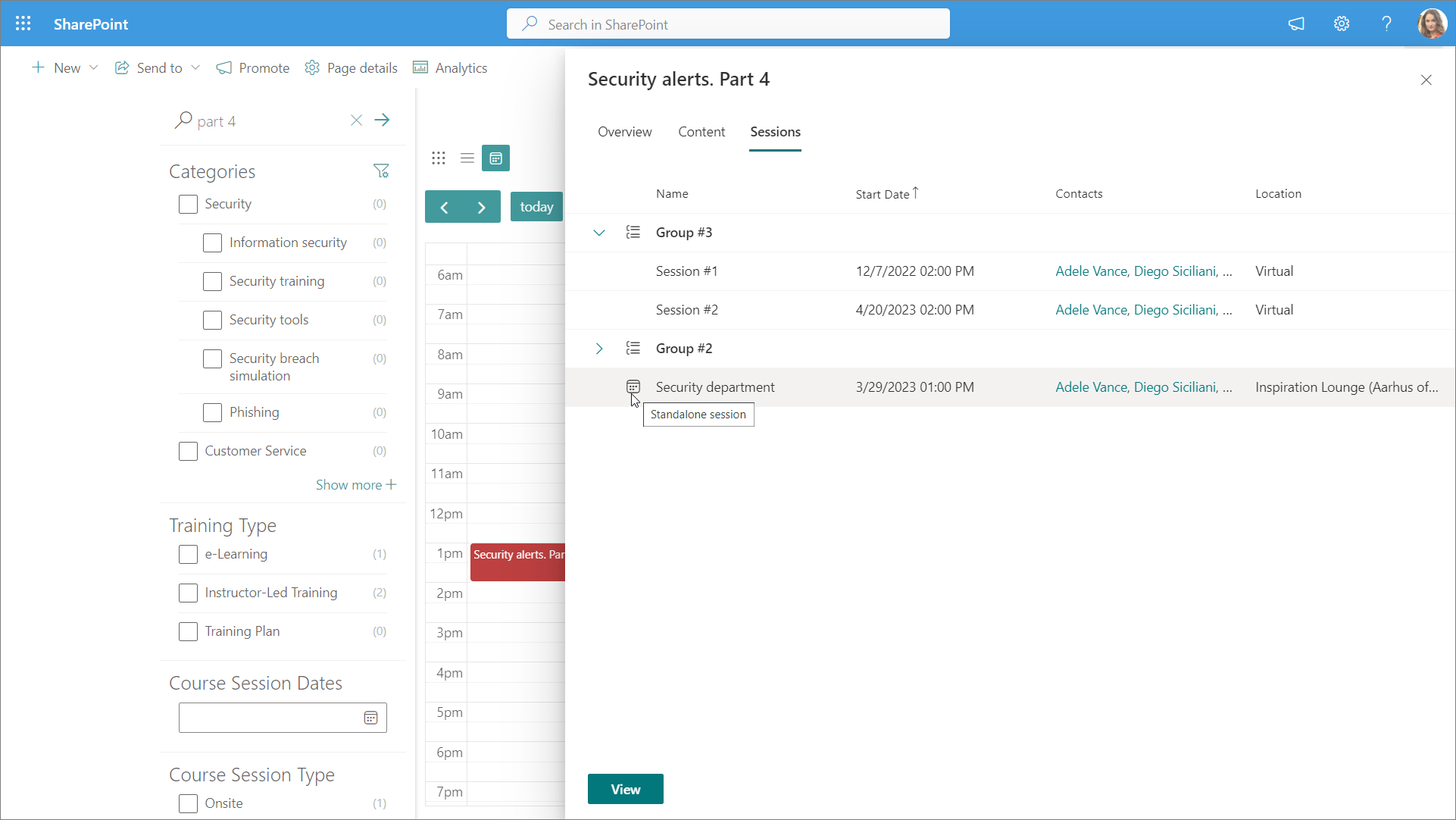1456x820 pixels.
Task: Switch to list view icon
Action: click(467, 158)
